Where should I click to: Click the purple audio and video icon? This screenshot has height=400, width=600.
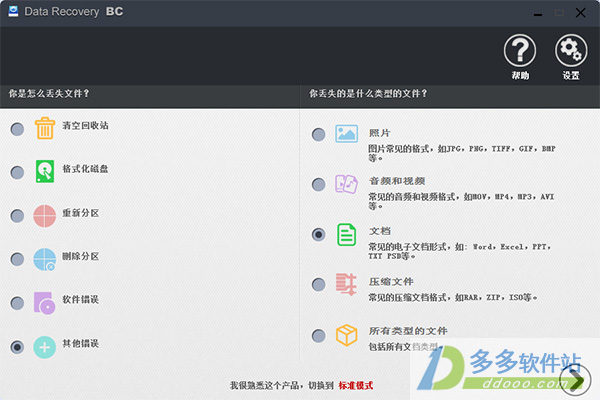click(346, 184)
